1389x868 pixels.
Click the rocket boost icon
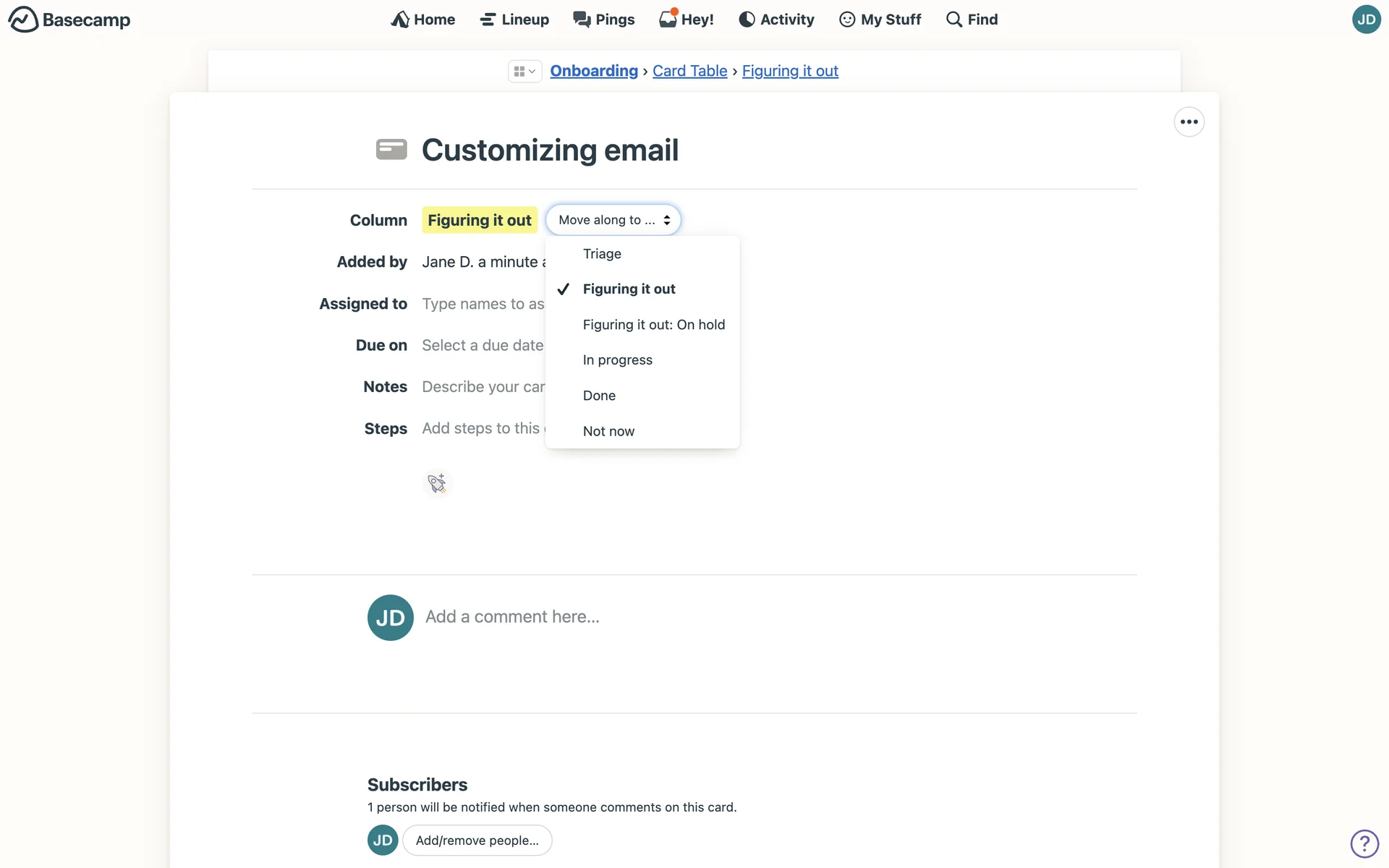point(437,483)
